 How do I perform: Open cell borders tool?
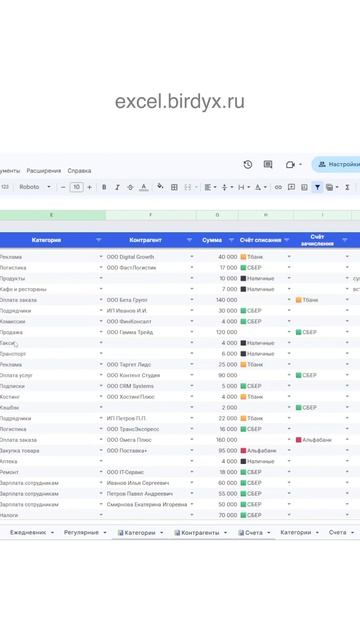174,187
